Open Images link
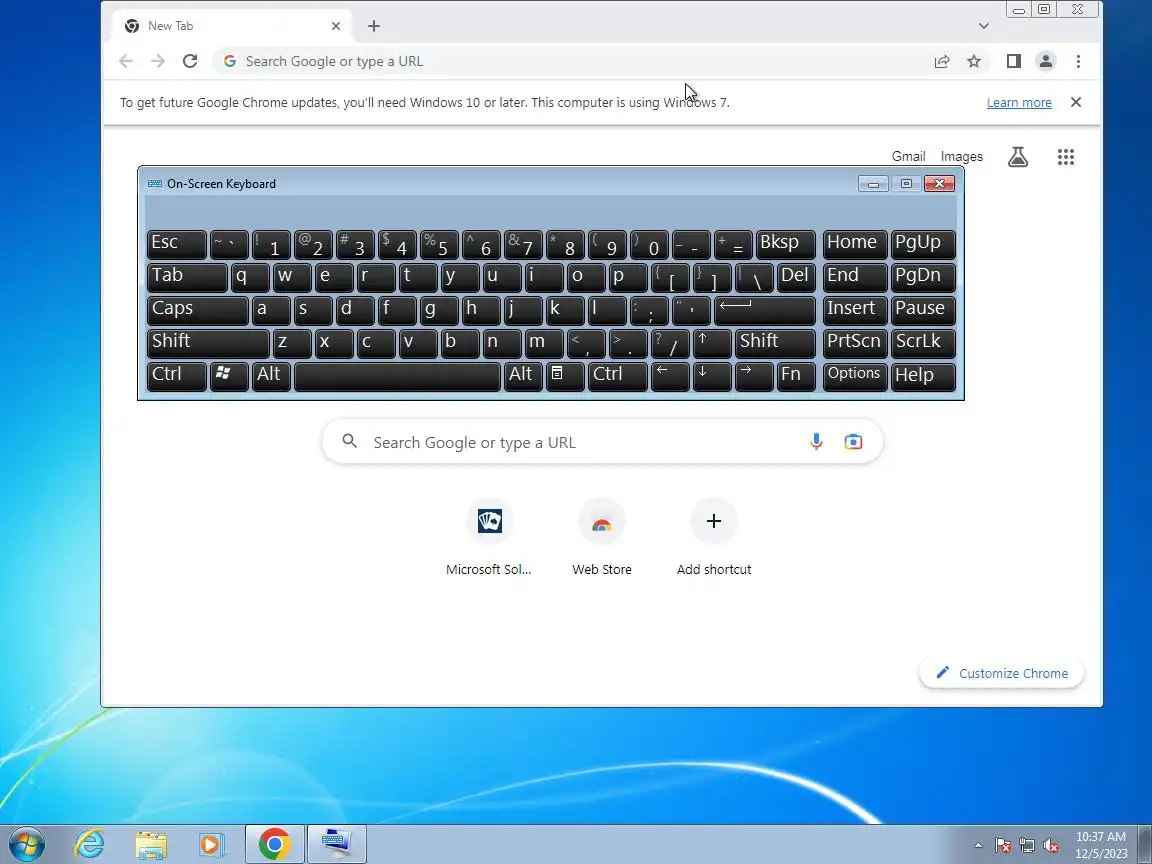The image size is (1152, 864). pyautogui.click(x=961, y=156)
